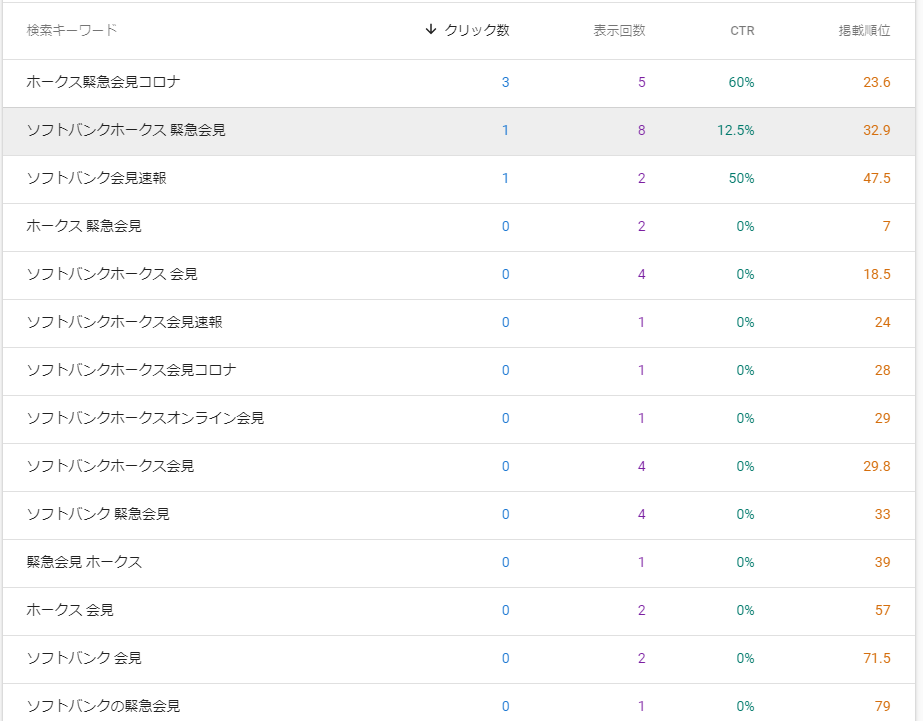Click the 50% CTR value
The height and width of the screenshot is (721, 923).
coord(741,178)
